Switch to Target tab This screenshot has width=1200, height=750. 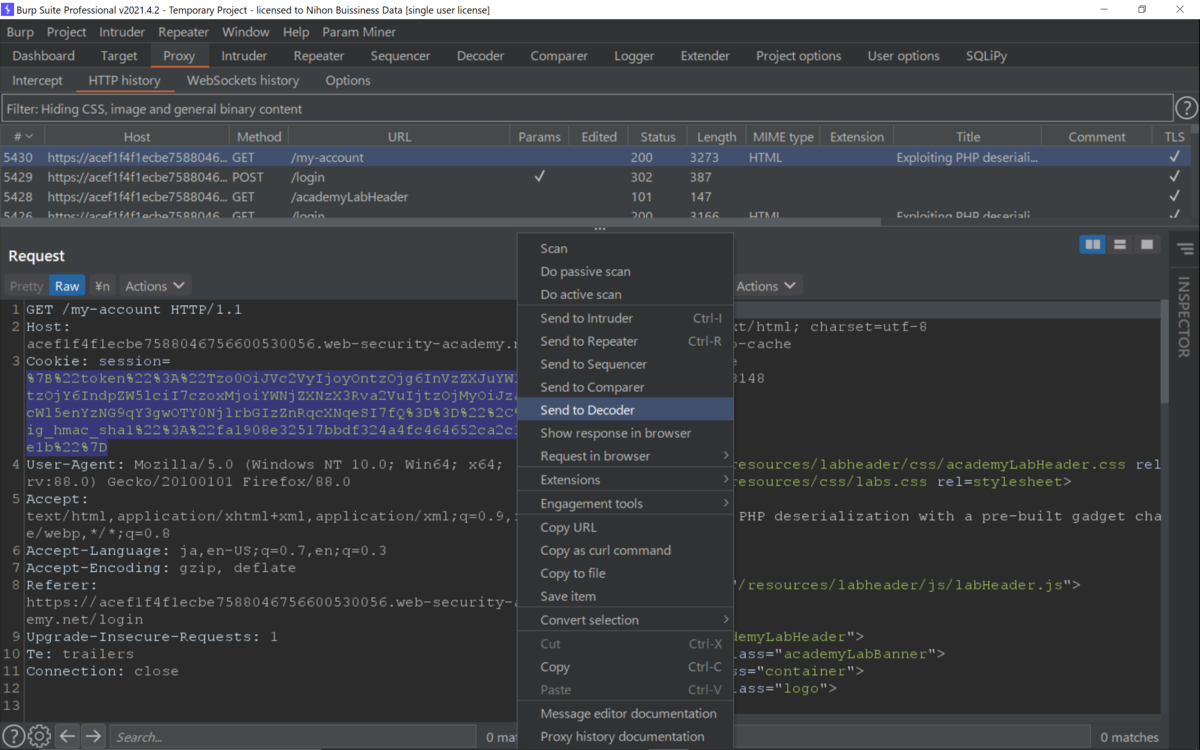[119, 56]
